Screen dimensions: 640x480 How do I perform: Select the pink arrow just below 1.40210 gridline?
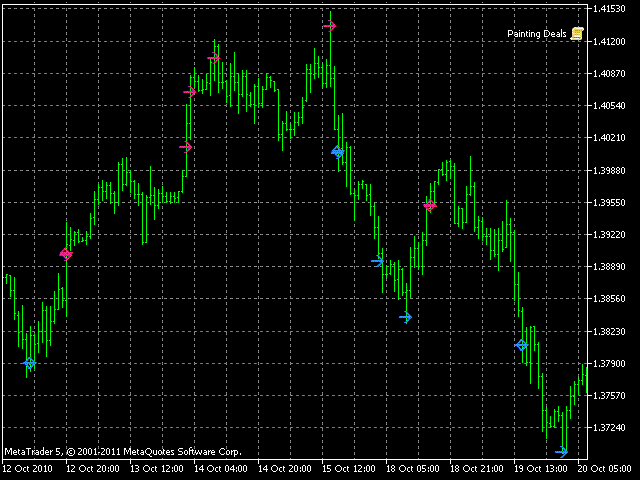click(x=185, y=147)
